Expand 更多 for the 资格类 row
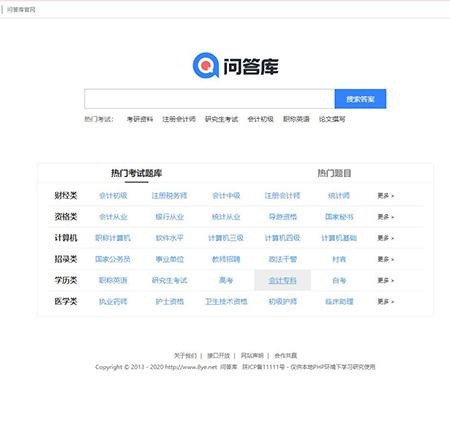Image resolution: width=450 pixels, height=434 pixels. [x=385, y=217]
